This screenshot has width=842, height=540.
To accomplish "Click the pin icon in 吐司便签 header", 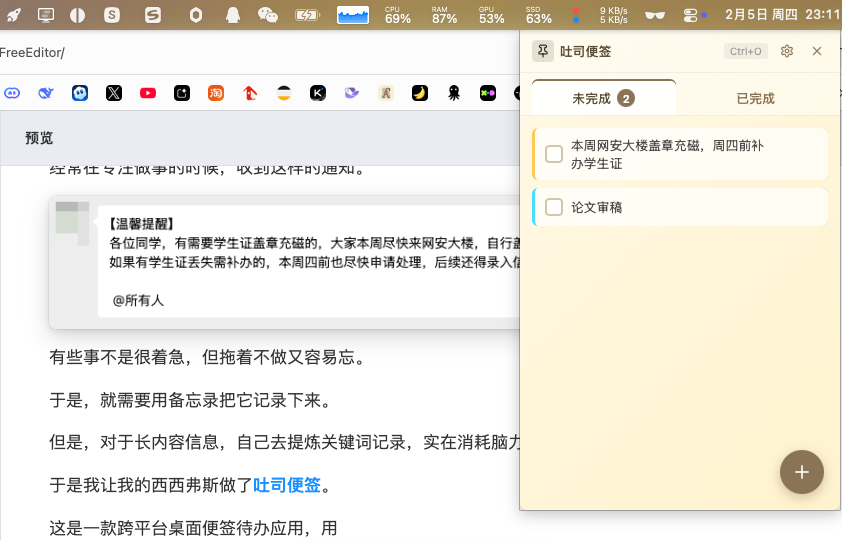I will [x=543, y=51].
